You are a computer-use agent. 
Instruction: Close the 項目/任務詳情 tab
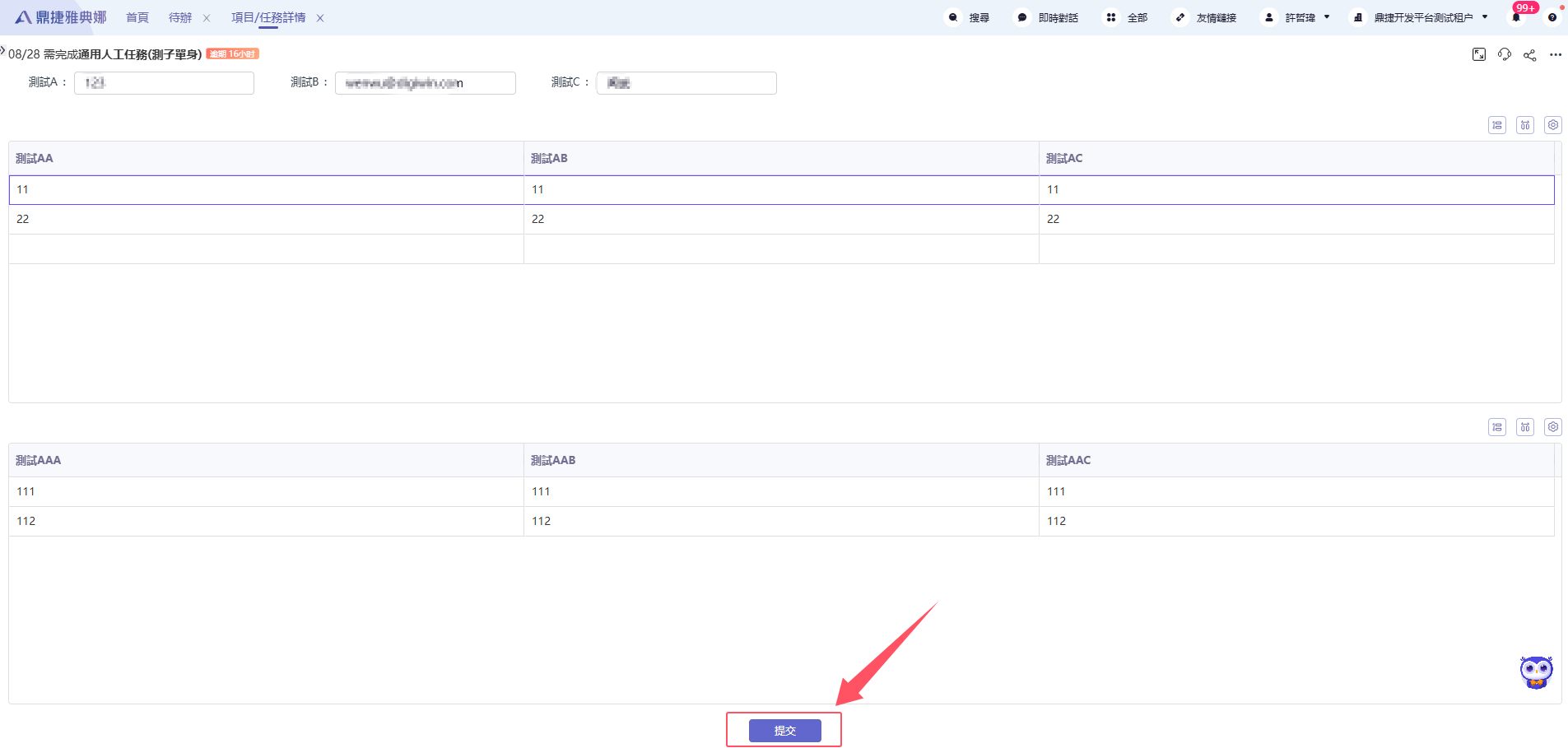click(x=320, y=18)
